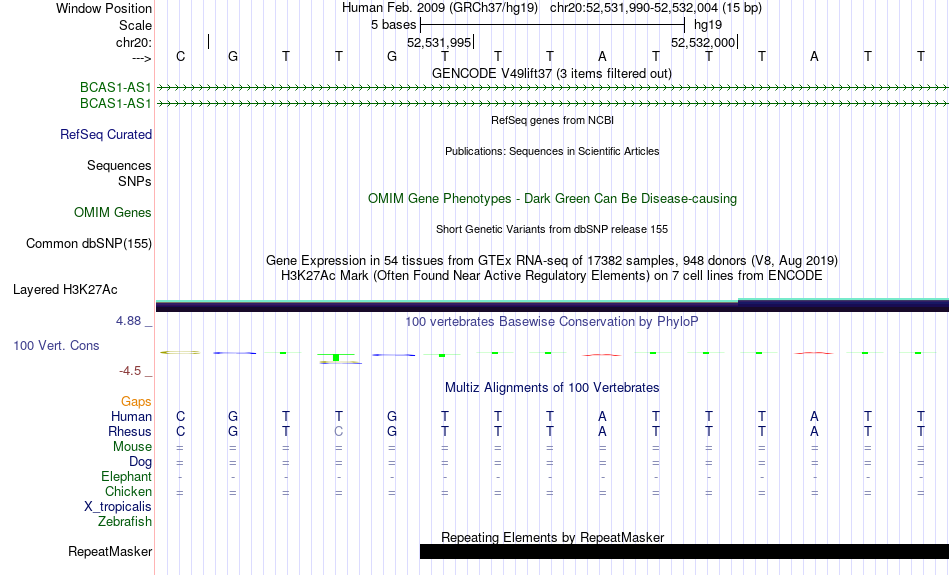The image size is (950, 575).
Task: Click the GTEx Gene Expression track title
Action: coord(552,261)
